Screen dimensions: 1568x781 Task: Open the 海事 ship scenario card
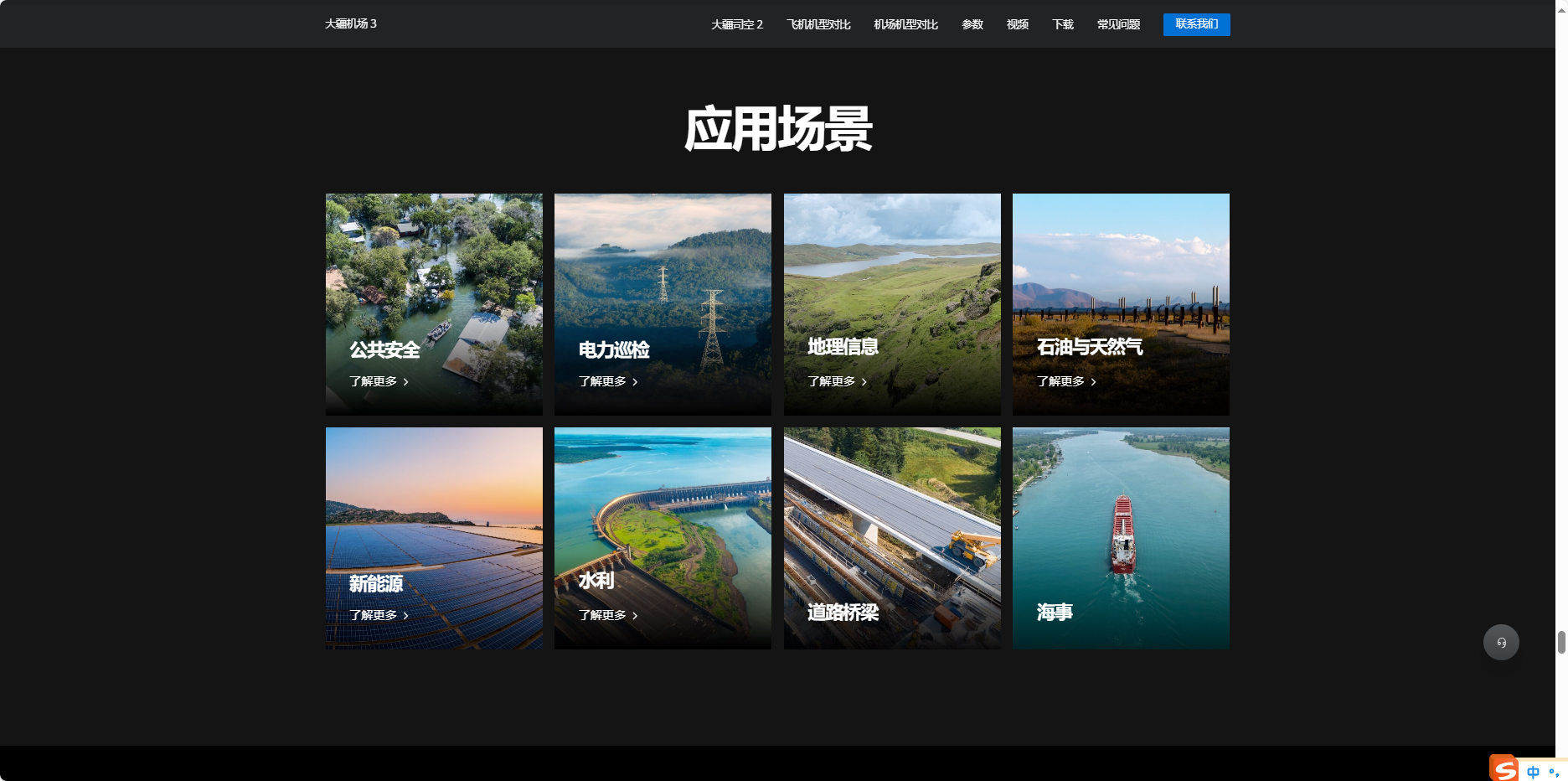point(1121,538)
